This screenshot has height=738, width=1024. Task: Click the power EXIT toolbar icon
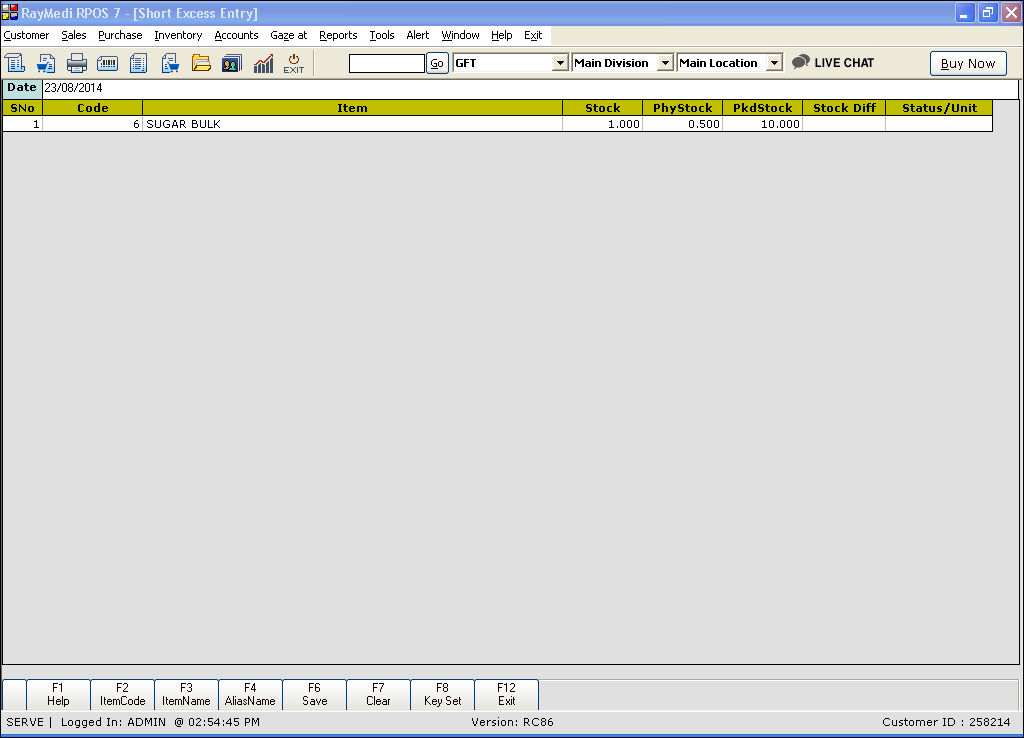point(294,63)
